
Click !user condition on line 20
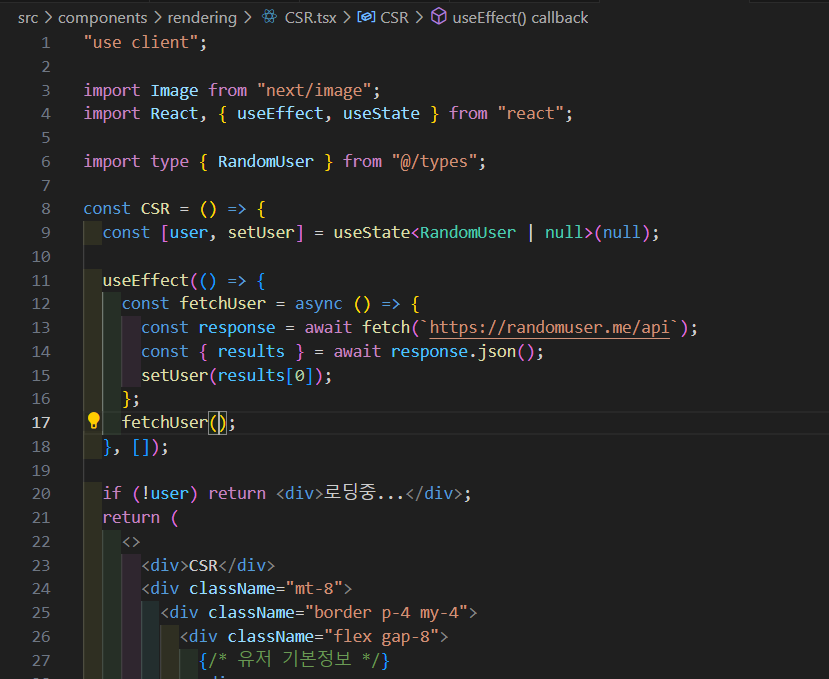(165, 493)
